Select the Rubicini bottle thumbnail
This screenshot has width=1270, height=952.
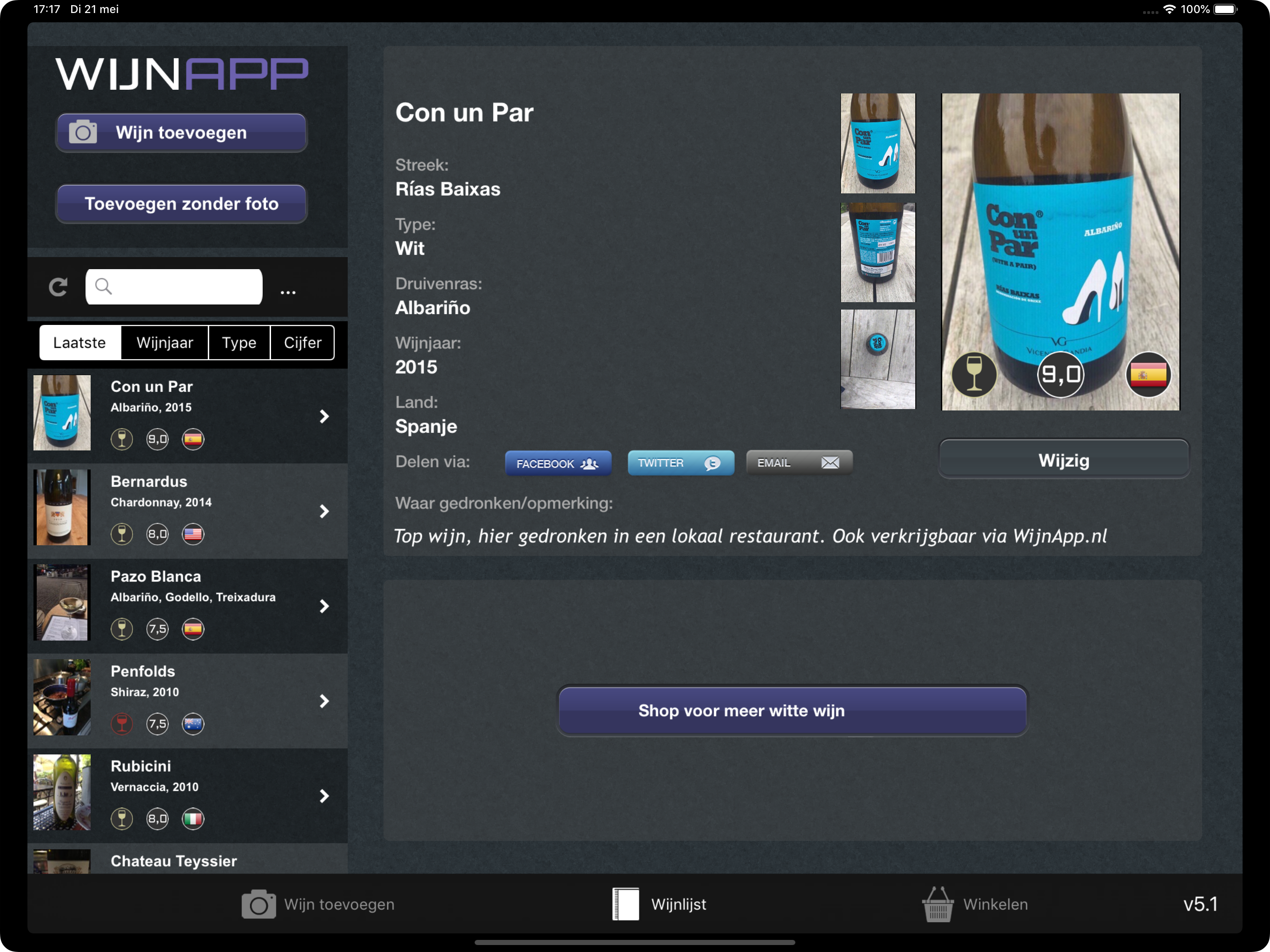(62, 792)
